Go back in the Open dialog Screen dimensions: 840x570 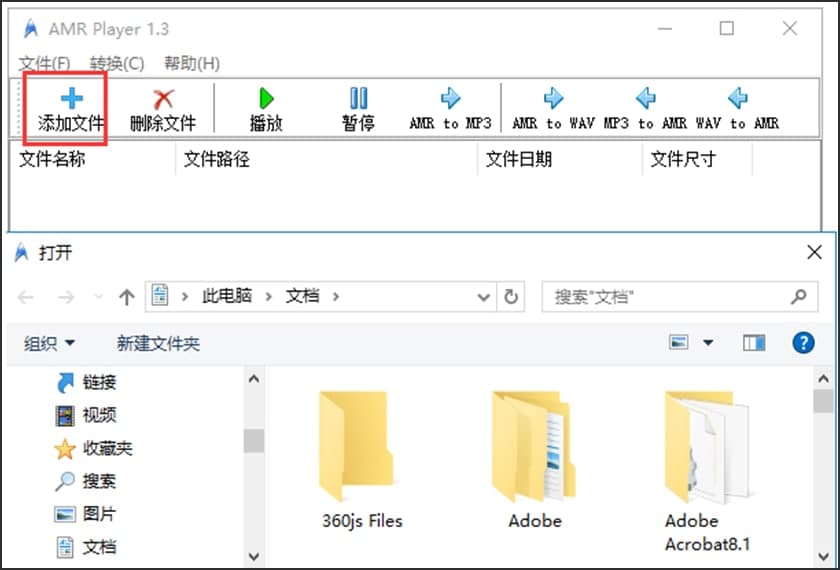(x=26, y=297)
